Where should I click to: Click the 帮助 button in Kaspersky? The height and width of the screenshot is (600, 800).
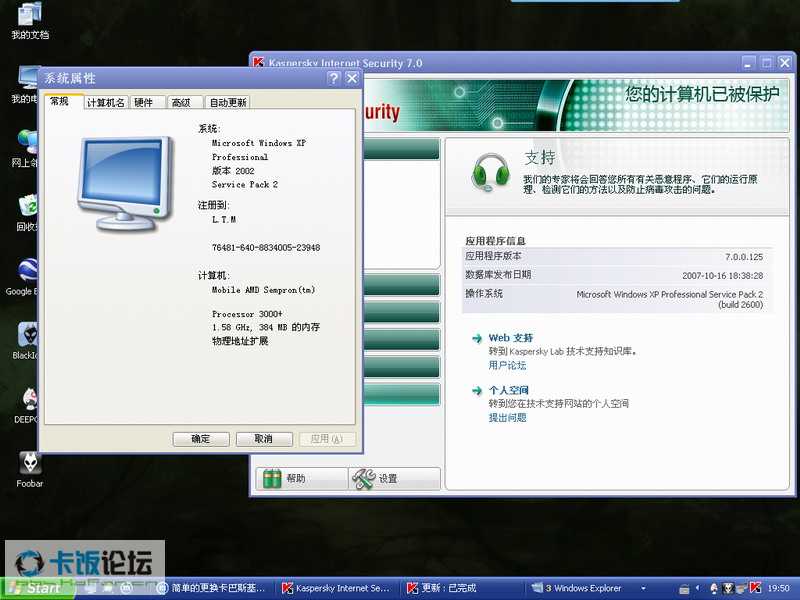click(x=302, y=479)
